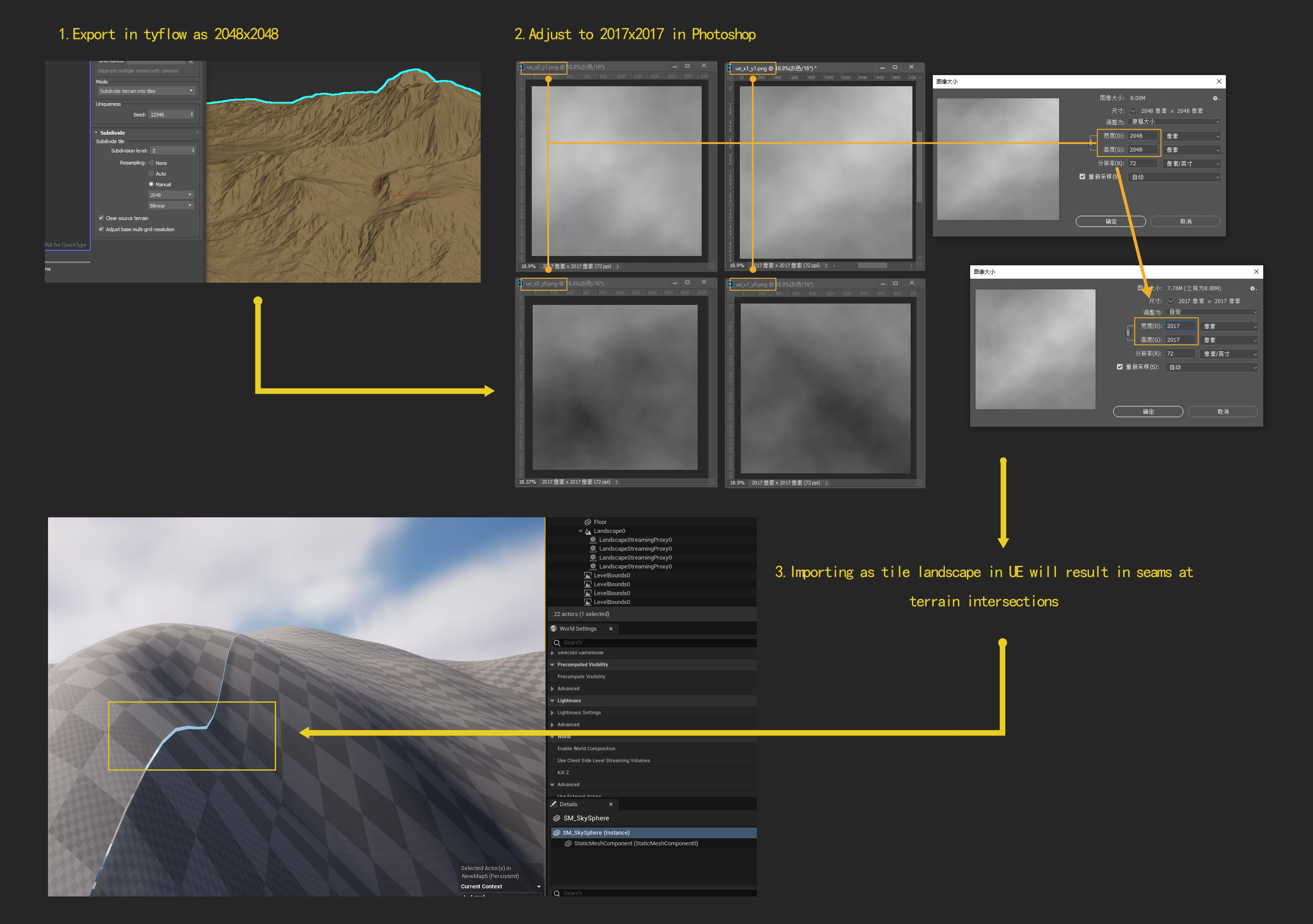Click the Photoshop file icon of ue_x0_y0.png window
This screenshot has width=1313, height=924.
(521, 283)
